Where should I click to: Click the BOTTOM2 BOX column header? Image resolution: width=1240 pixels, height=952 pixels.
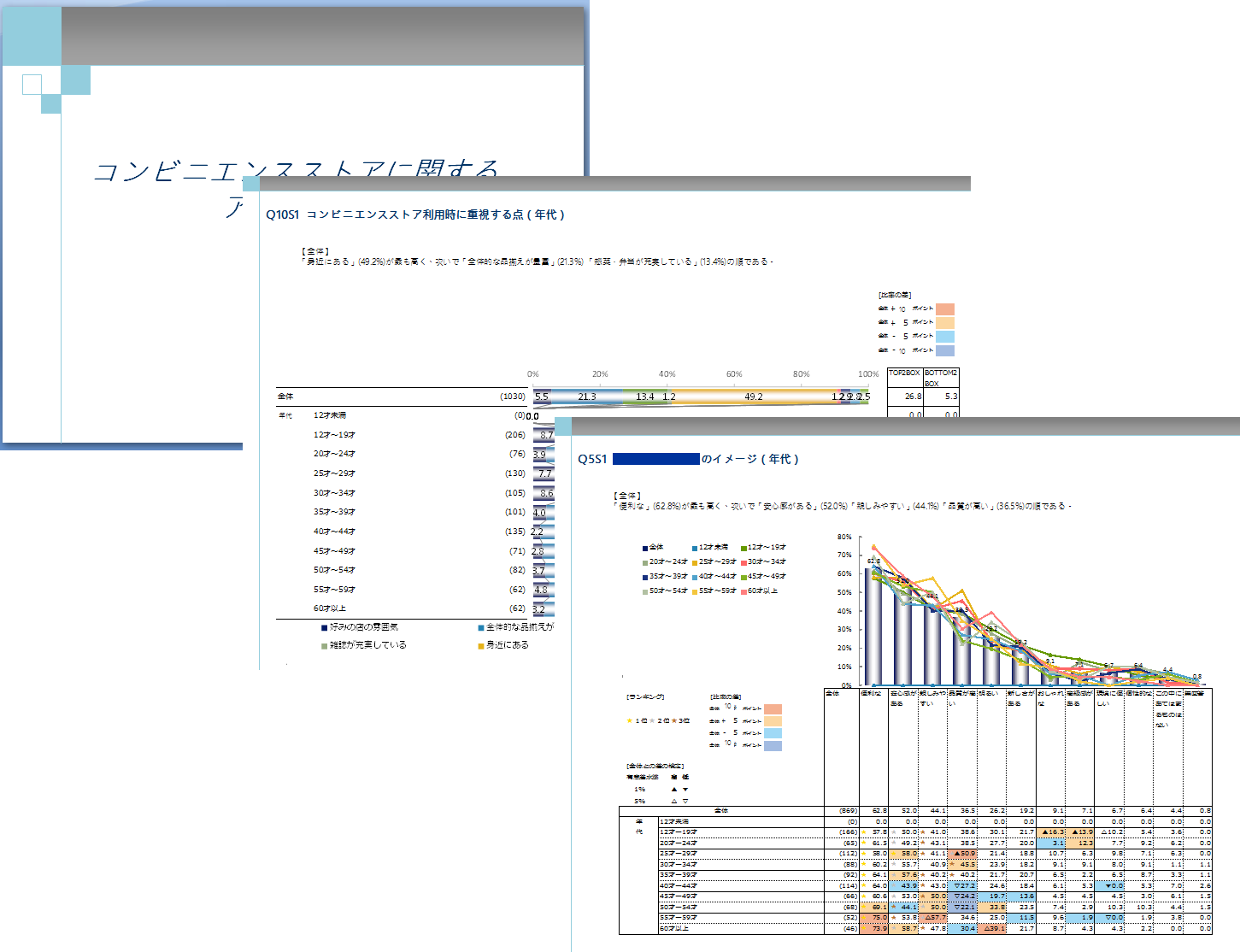tap(940, 378)
